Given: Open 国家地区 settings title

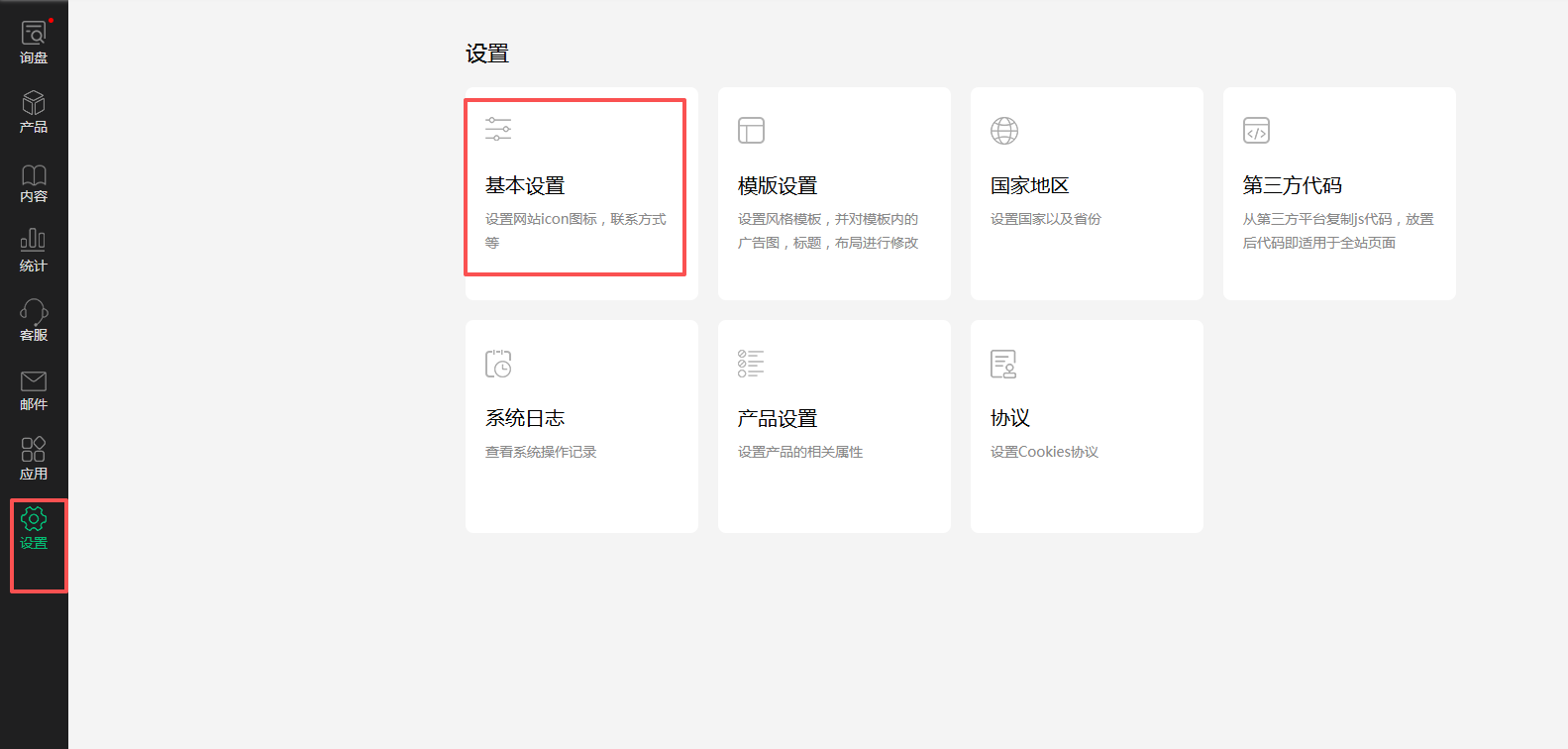Looking at the screenshot, I should tap(1030, 185).
